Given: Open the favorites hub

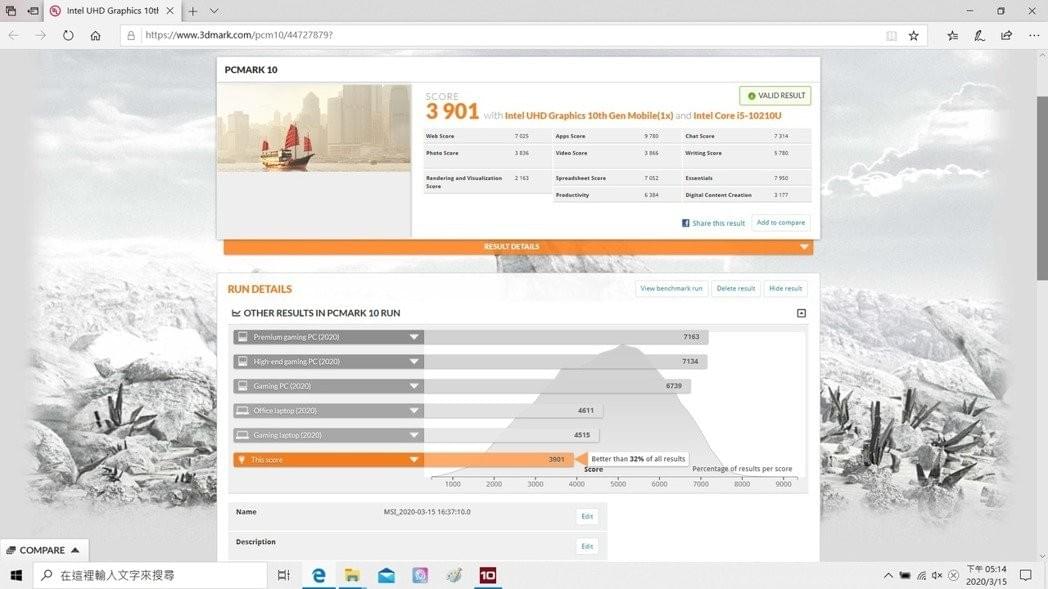Looking at the screenshot, I should coord(952,35).
